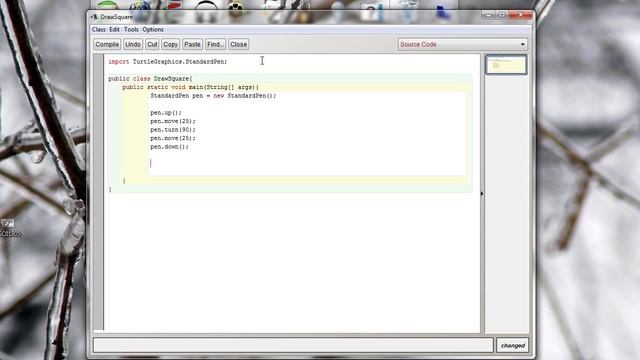Click the import TurtleGraphics.StandardPen line
The image size is (640, 360).
tap(168, 62)
